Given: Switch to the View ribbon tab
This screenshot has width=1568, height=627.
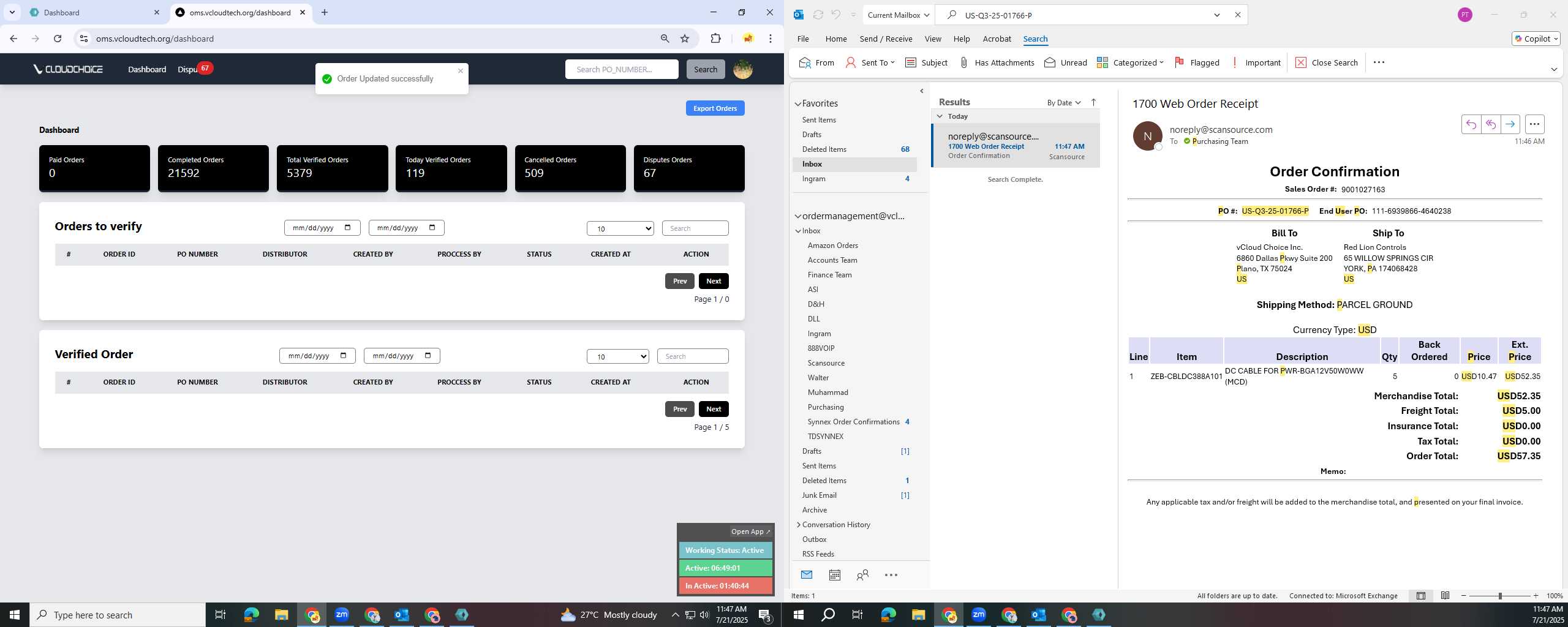Looking at the screenshot, I should pos(933,39).
